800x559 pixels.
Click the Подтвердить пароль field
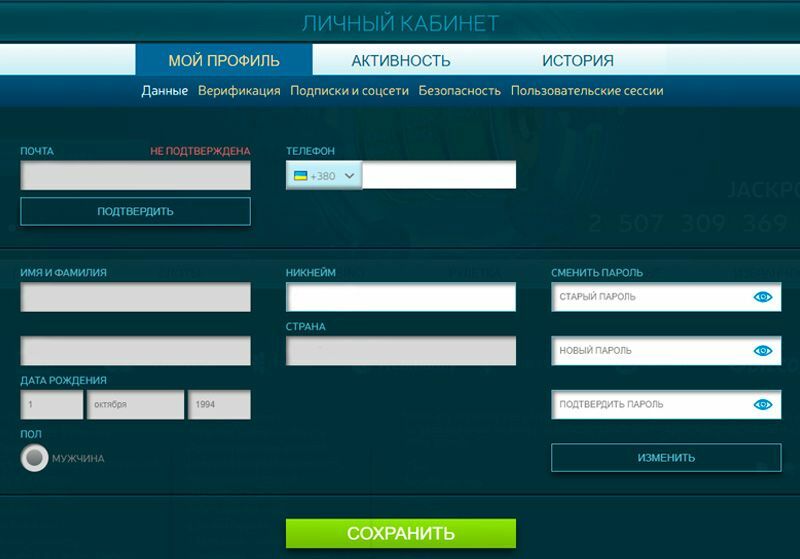pyautogui.click(x=666, y=404)
